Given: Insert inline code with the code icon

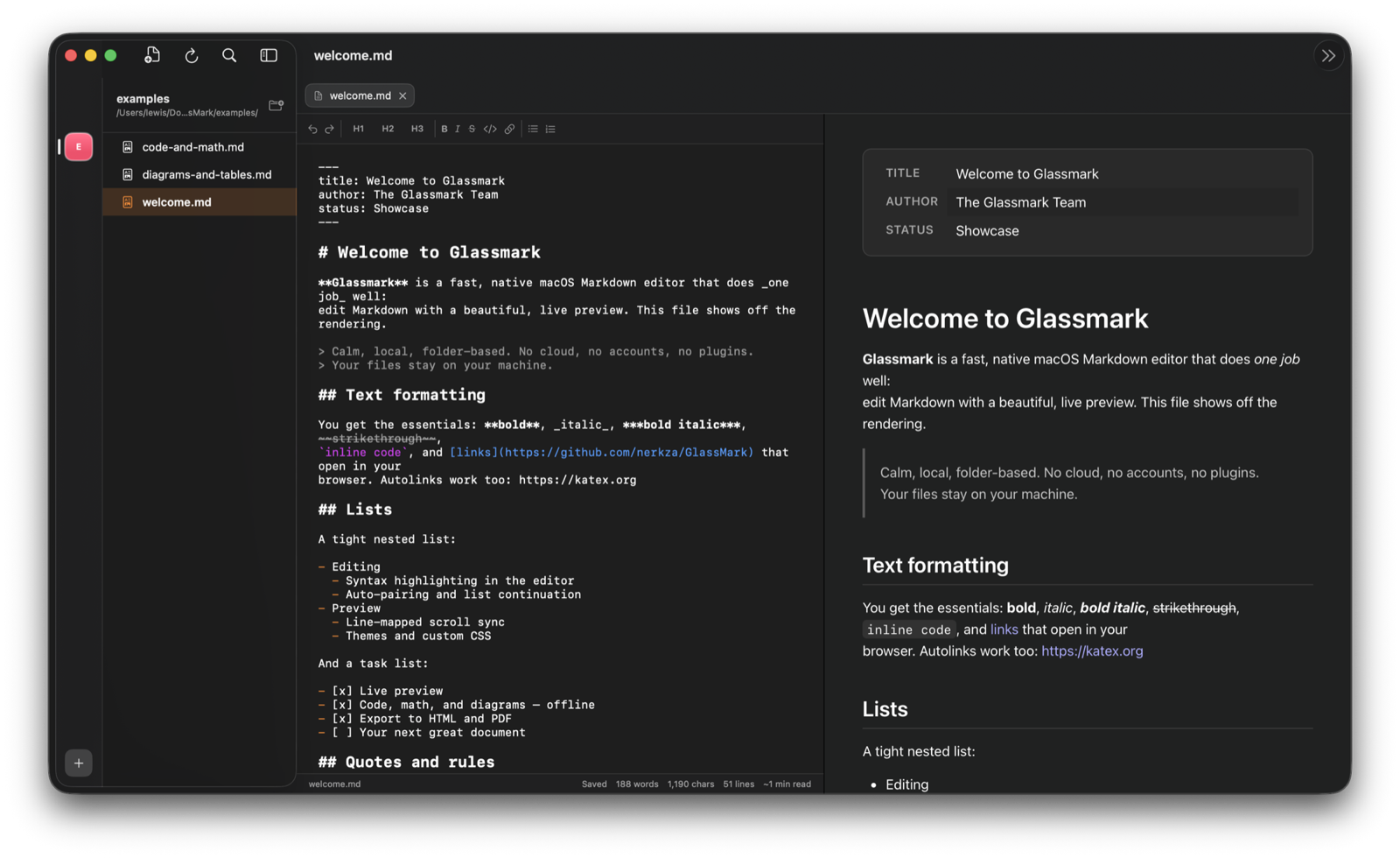Looking at the screenshot, I should click(x=490, y=129).
